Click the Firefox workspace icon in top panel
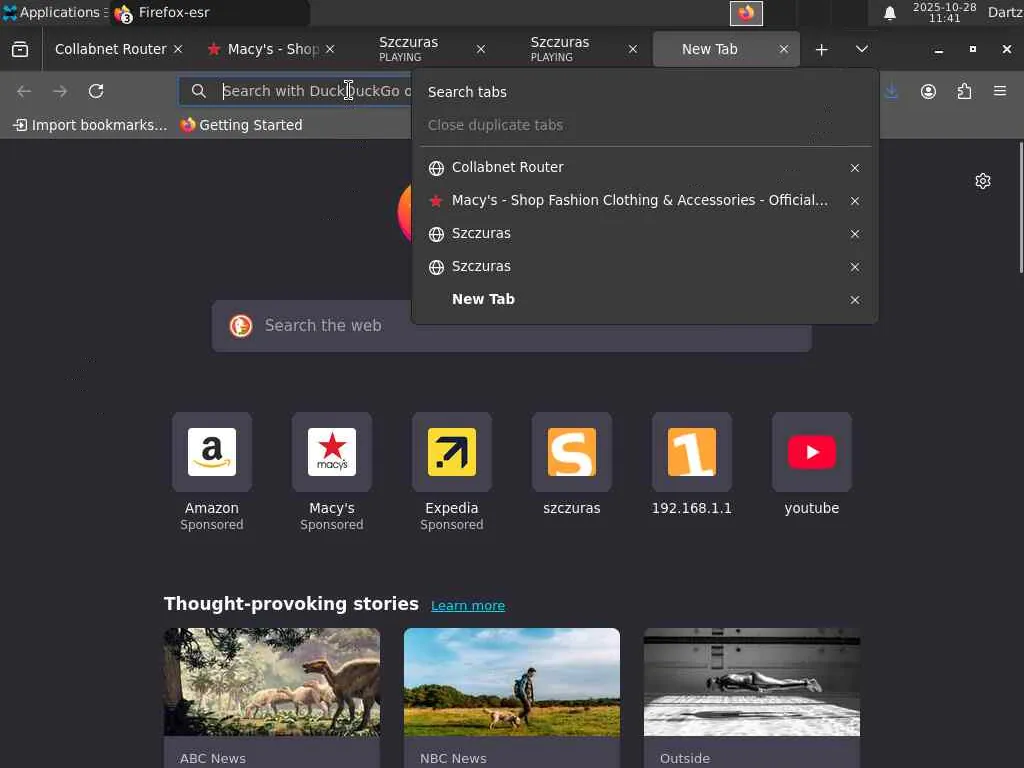 click(x=746, y=13)
